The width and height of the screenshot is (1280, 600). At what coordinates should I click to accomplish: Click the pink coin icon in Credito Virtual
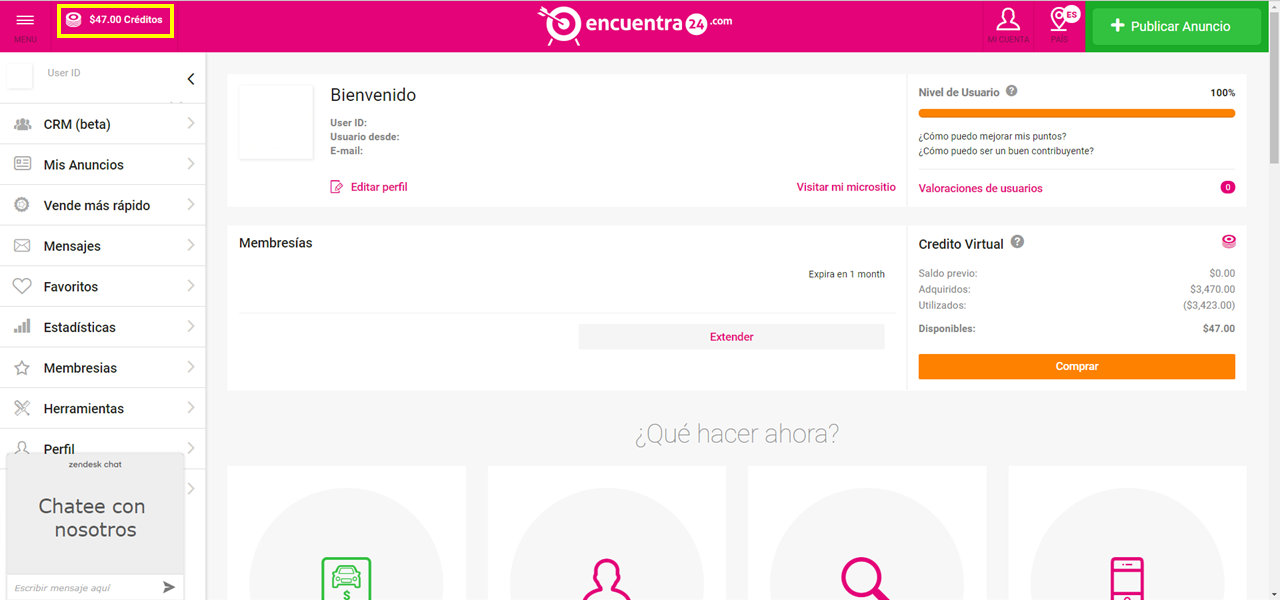click(x=1229, y=241)
